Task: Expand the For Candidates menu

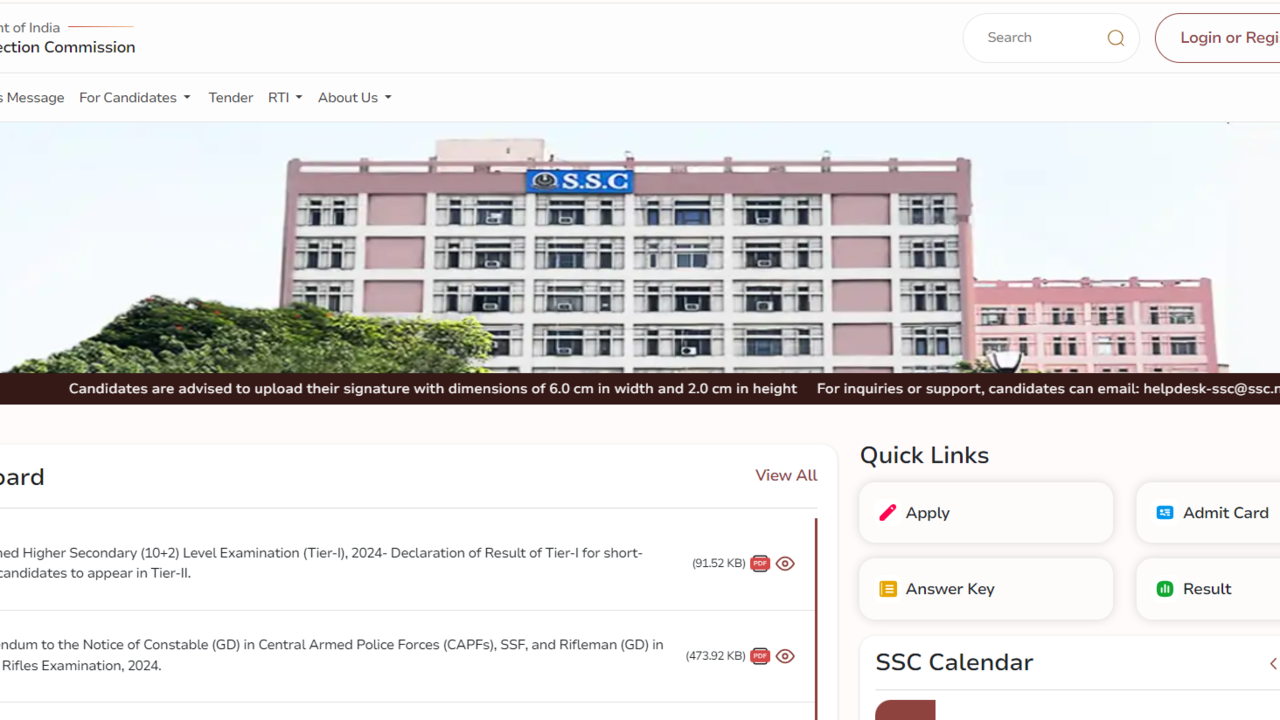Action: tap(135, 97)
